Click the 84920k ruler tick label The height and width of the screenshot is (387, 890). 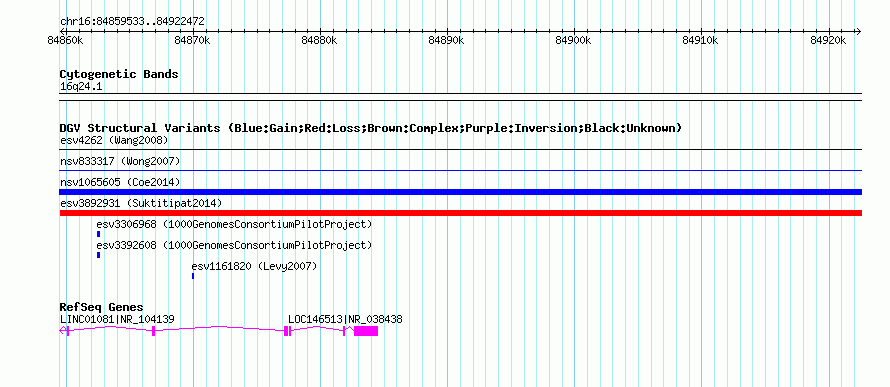tap(829, 40)
